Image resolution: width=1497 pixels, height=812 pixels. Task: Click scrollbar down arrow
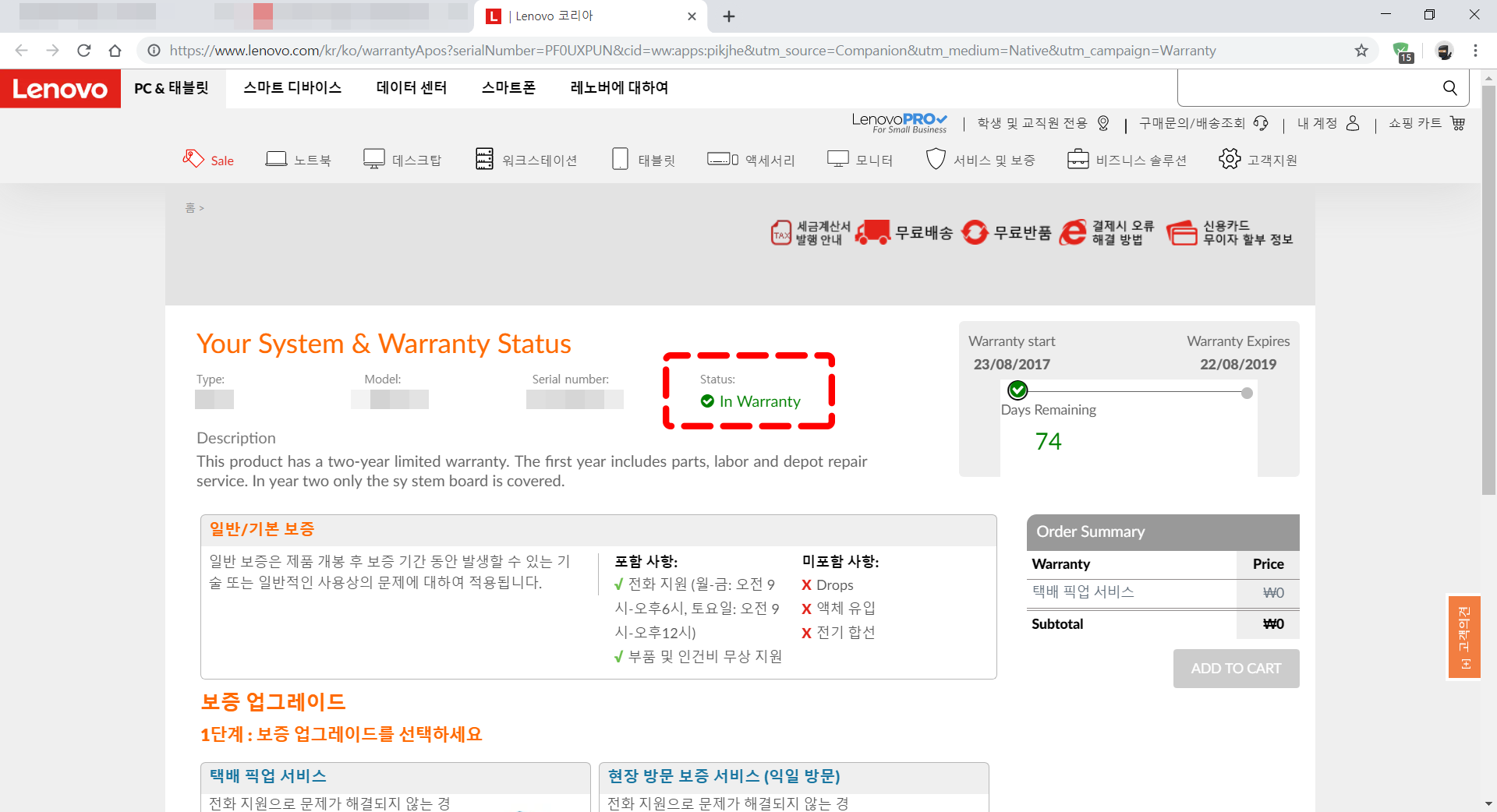pyautogui.click(x=1488, y=803)
